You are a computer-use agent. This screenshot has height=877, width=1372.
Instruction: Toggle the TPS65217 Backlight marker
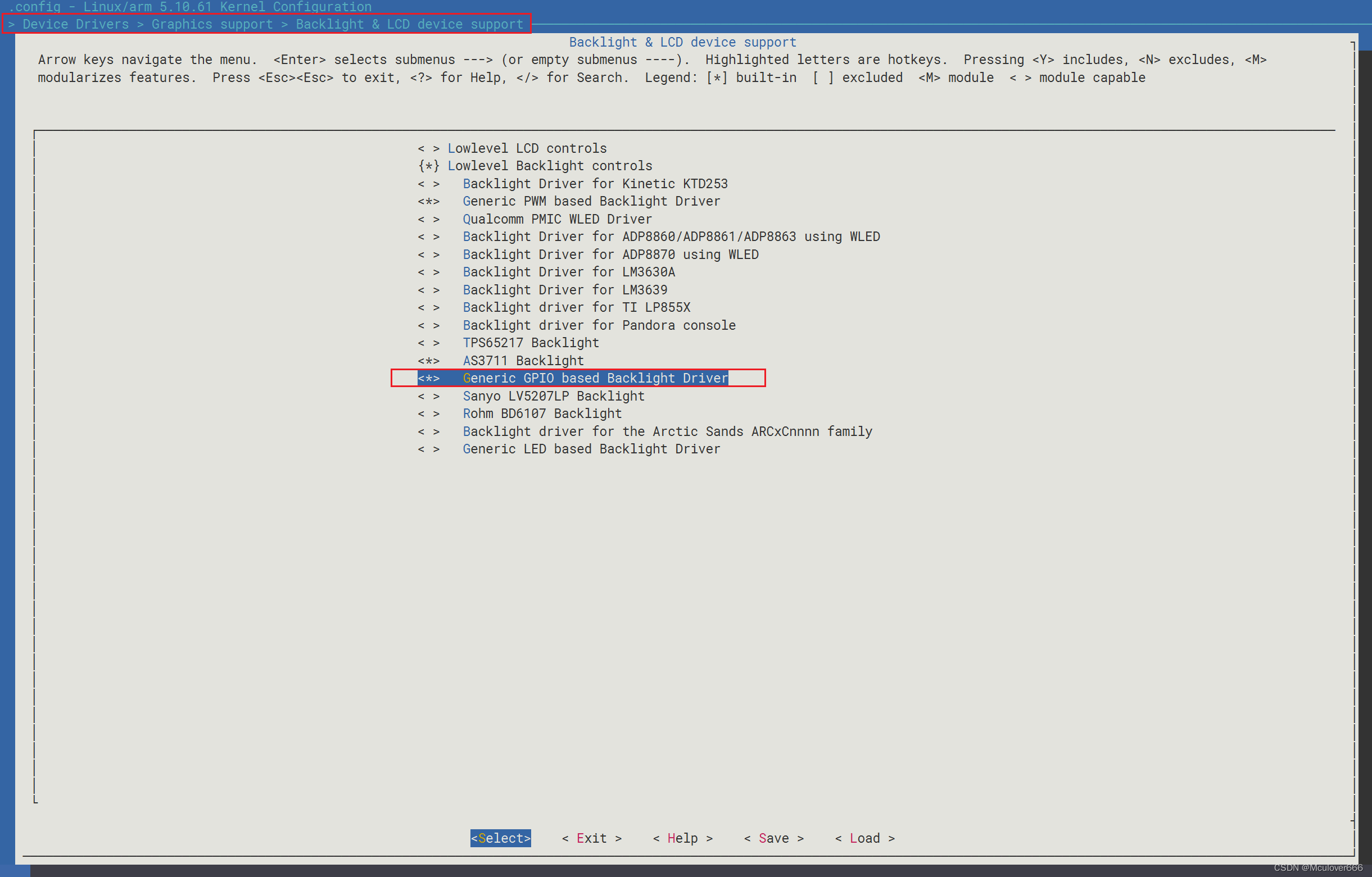point(428,343)
